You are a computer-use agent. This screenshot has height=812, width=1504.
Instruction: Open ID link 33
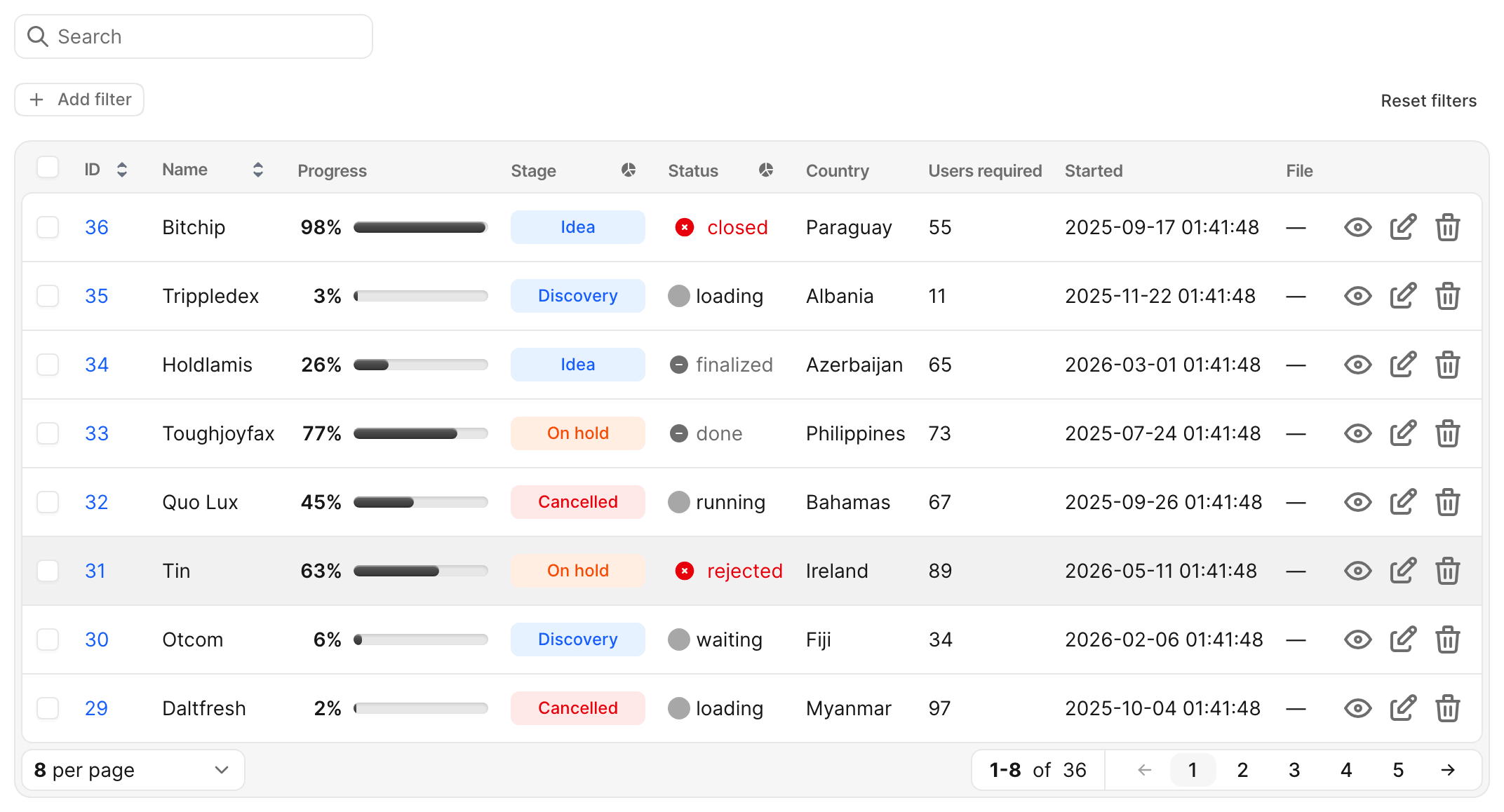pos(97,433)
